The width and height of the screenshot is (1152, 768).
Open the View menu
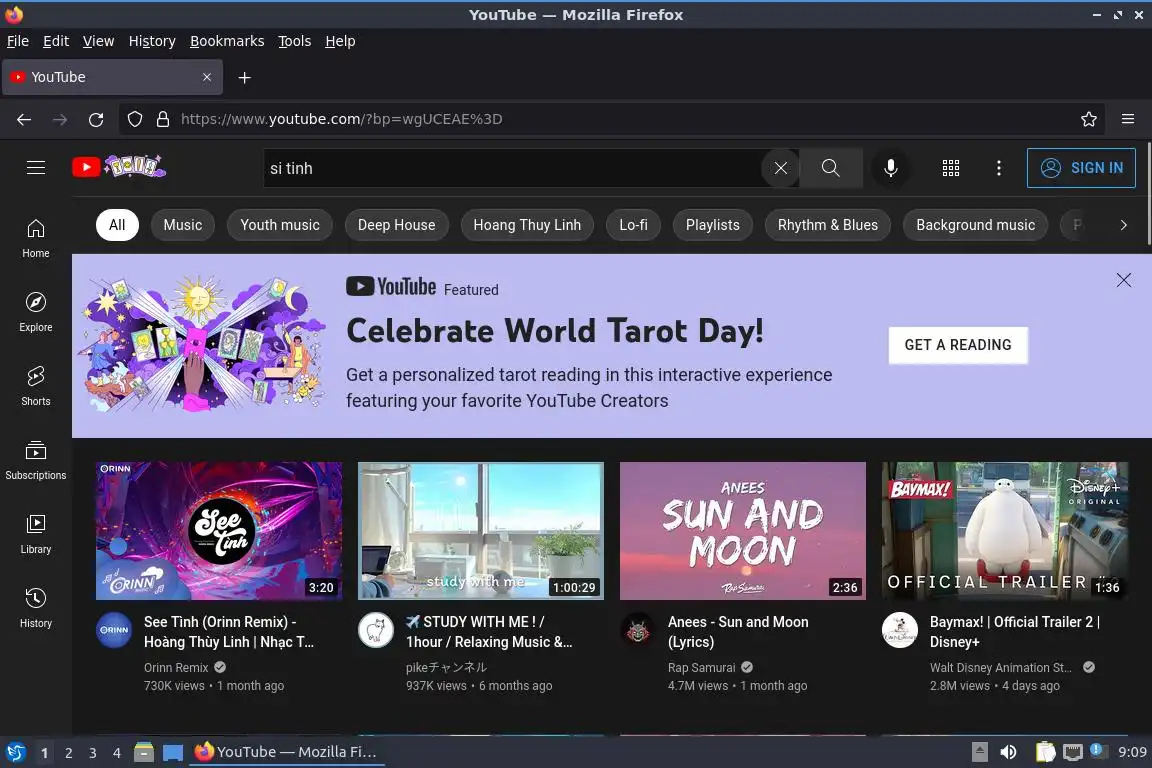(98, 41)
